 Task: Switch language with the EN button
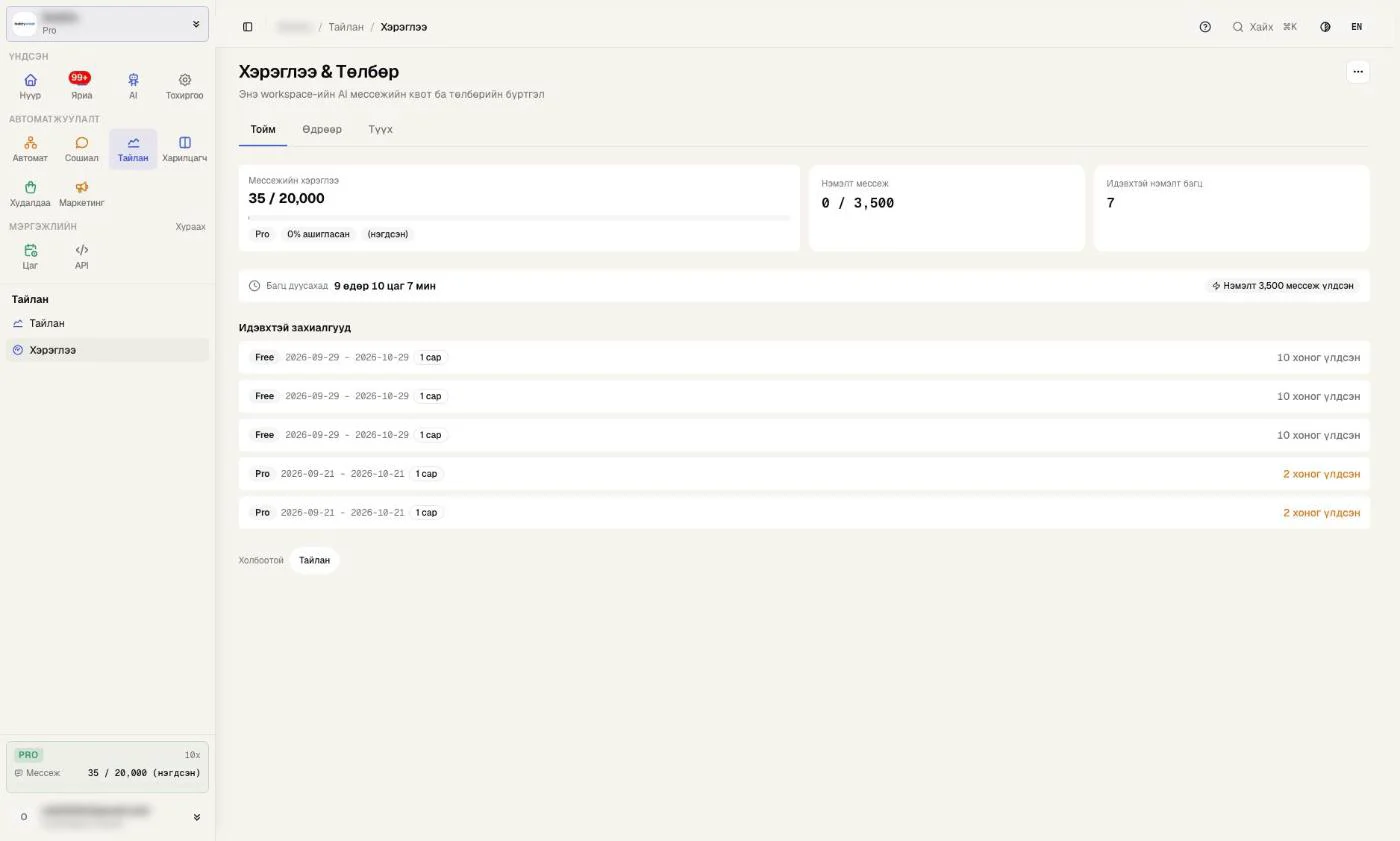point(1356,27)
